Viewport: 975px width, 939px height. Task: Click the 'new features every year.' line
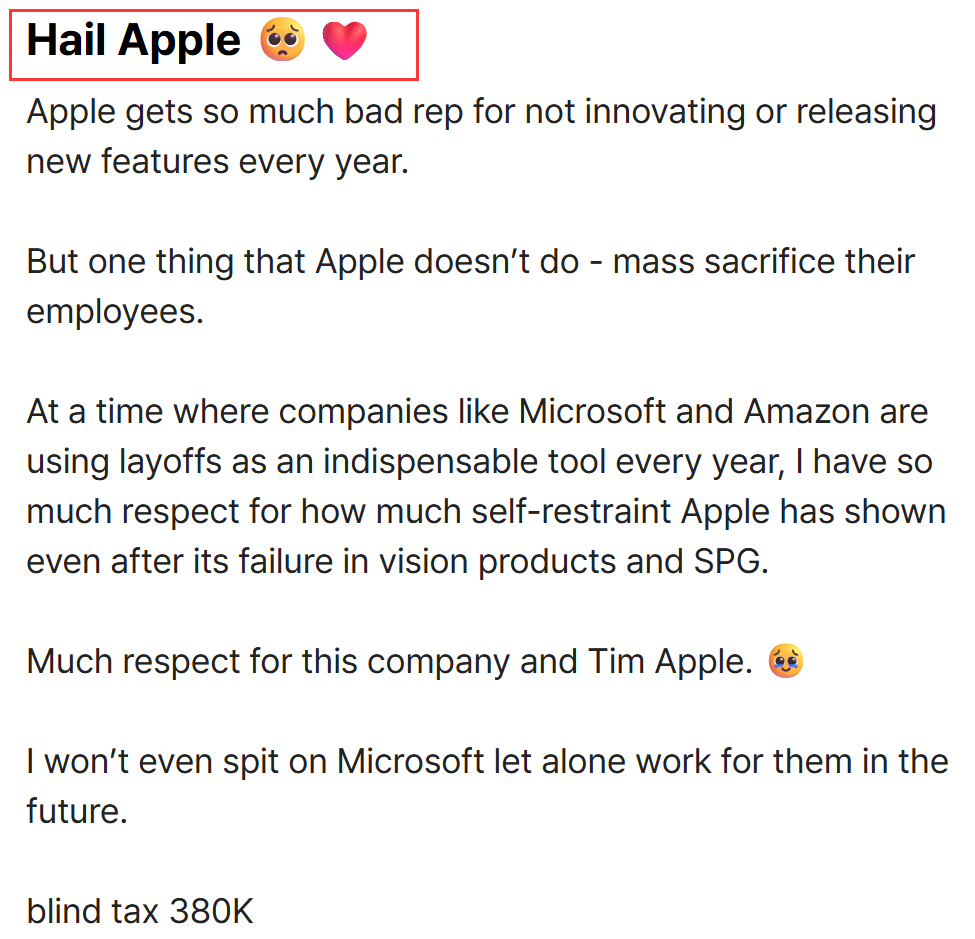[218, 162]
